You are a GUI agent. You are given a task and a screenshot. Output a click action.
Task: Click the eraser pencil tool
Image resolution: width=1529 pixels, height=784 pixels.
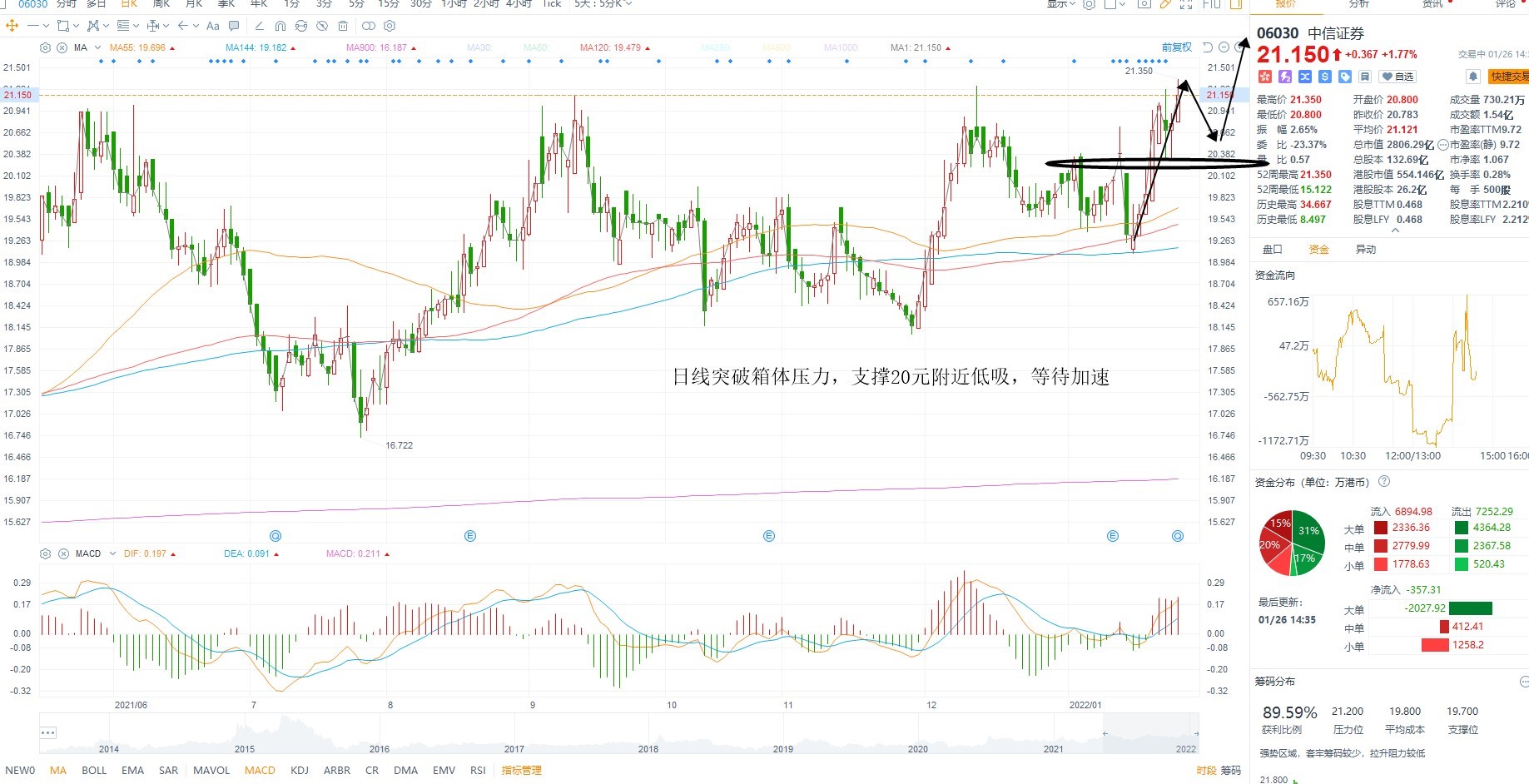pos(260,26)
